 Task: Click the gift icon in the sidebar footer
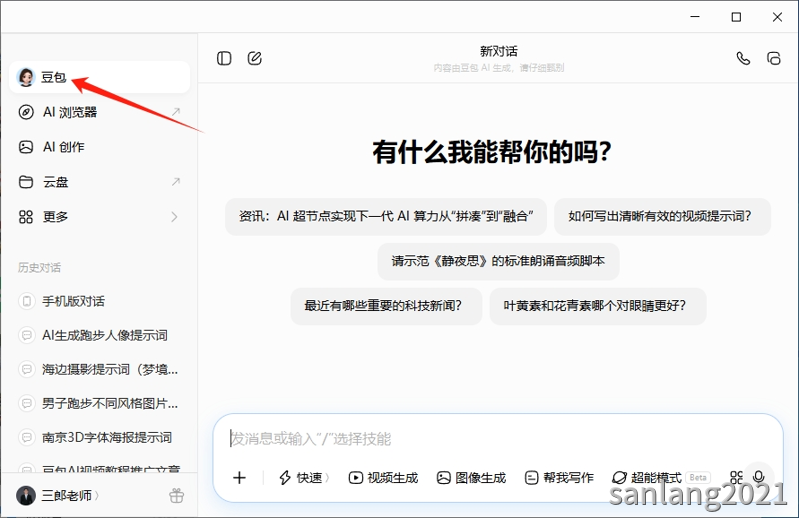pos(176,496)
